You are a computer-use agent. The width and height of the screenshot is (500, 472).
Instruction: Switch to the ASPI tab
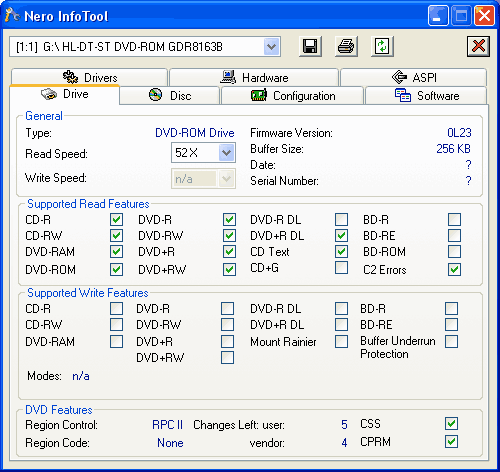[x=413, y=77]
